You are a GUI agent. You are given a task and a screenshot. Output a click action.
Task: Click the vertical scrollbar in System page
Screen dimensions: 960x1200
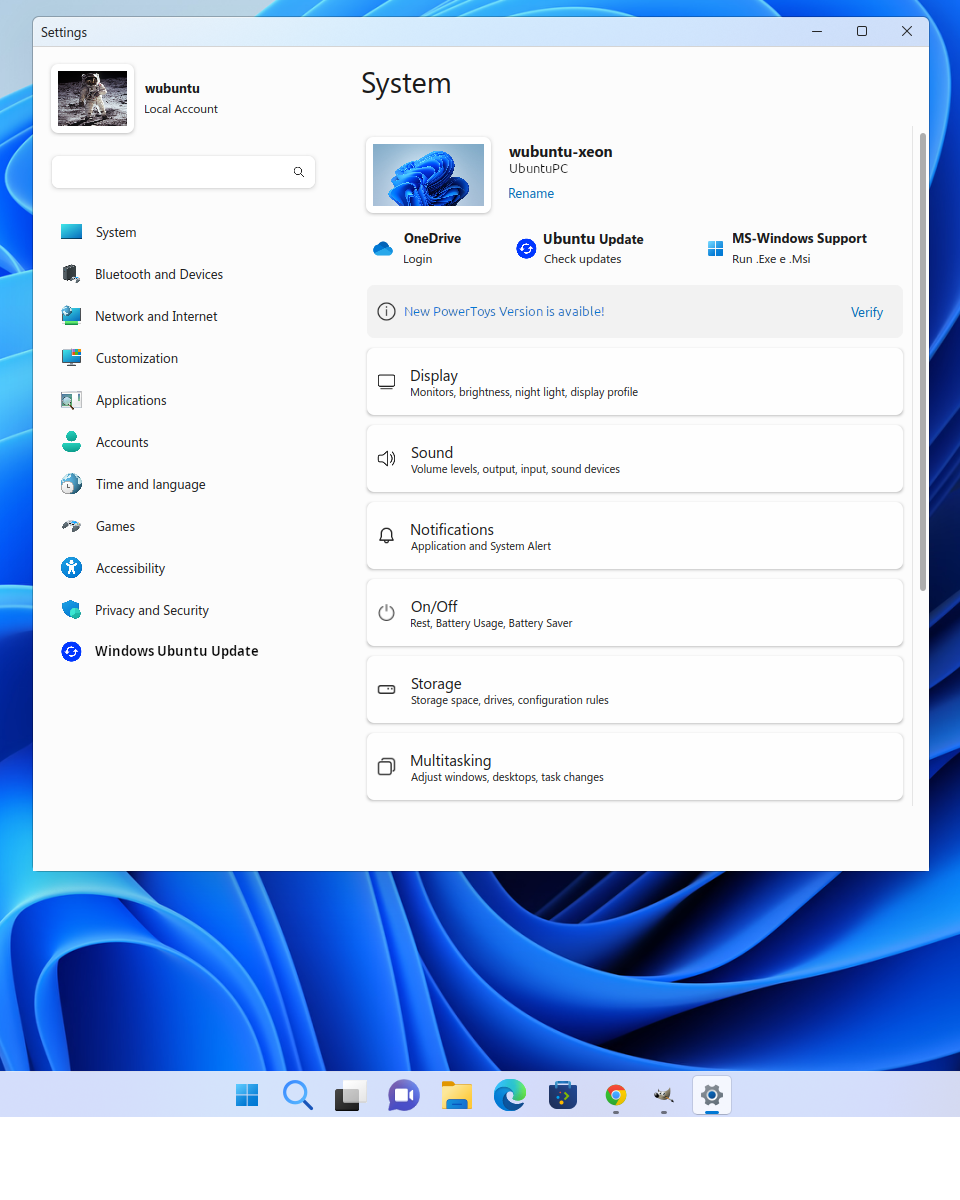(922, 360)
